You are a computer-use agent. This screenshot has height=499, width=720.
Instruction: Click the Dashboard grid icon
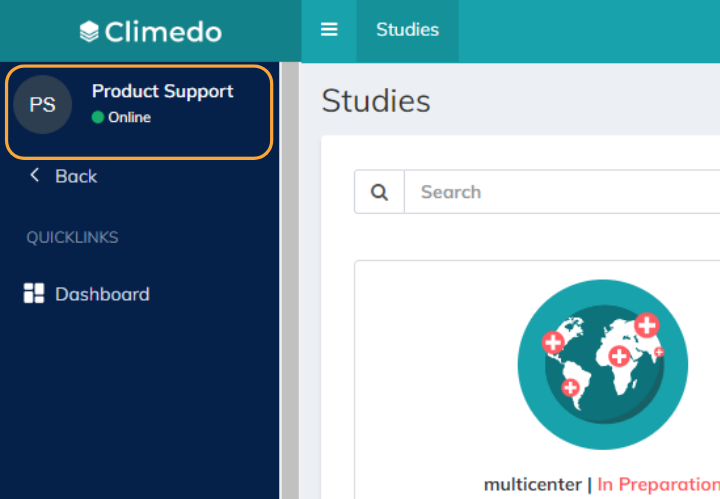34,293
